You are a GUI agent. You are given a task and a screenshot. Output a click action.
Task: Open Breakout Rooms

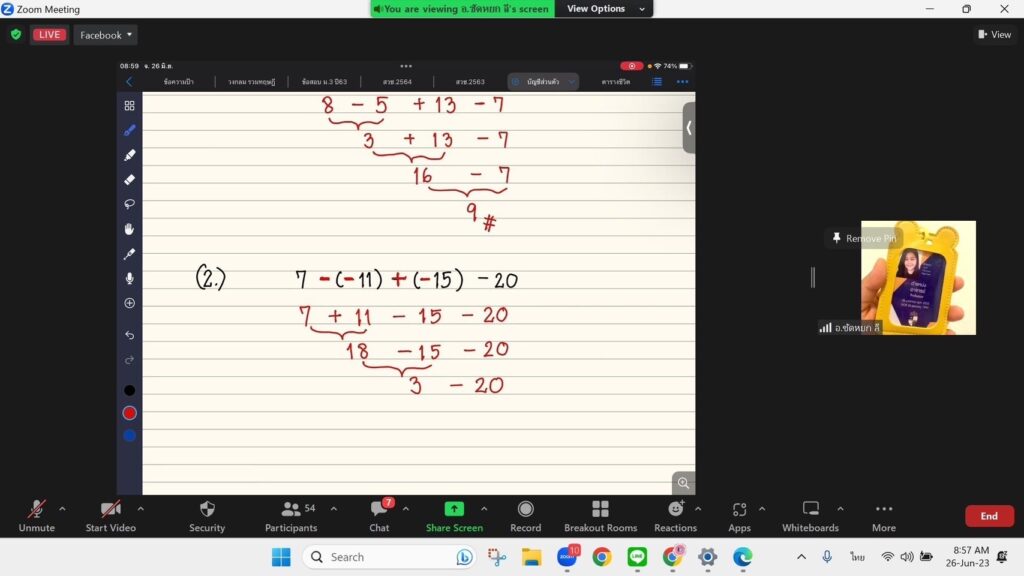click(600, 515)
